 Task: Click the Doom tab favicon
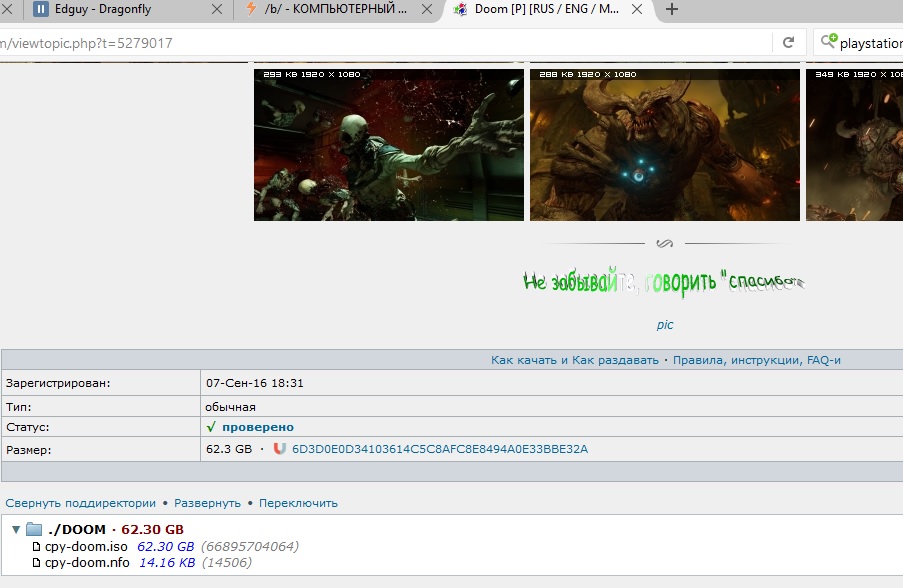click(460, 9)
